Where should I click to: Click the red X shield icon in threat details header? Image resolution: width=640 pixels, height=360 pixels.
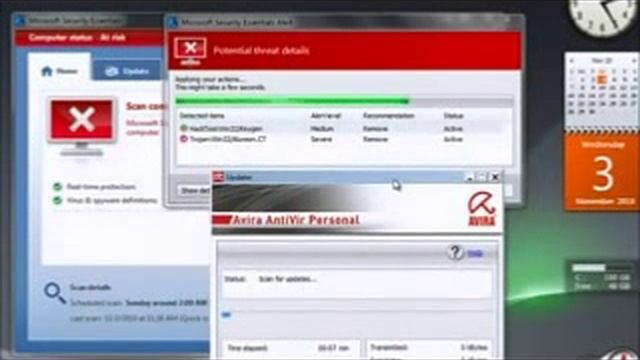tap(190, 51)
